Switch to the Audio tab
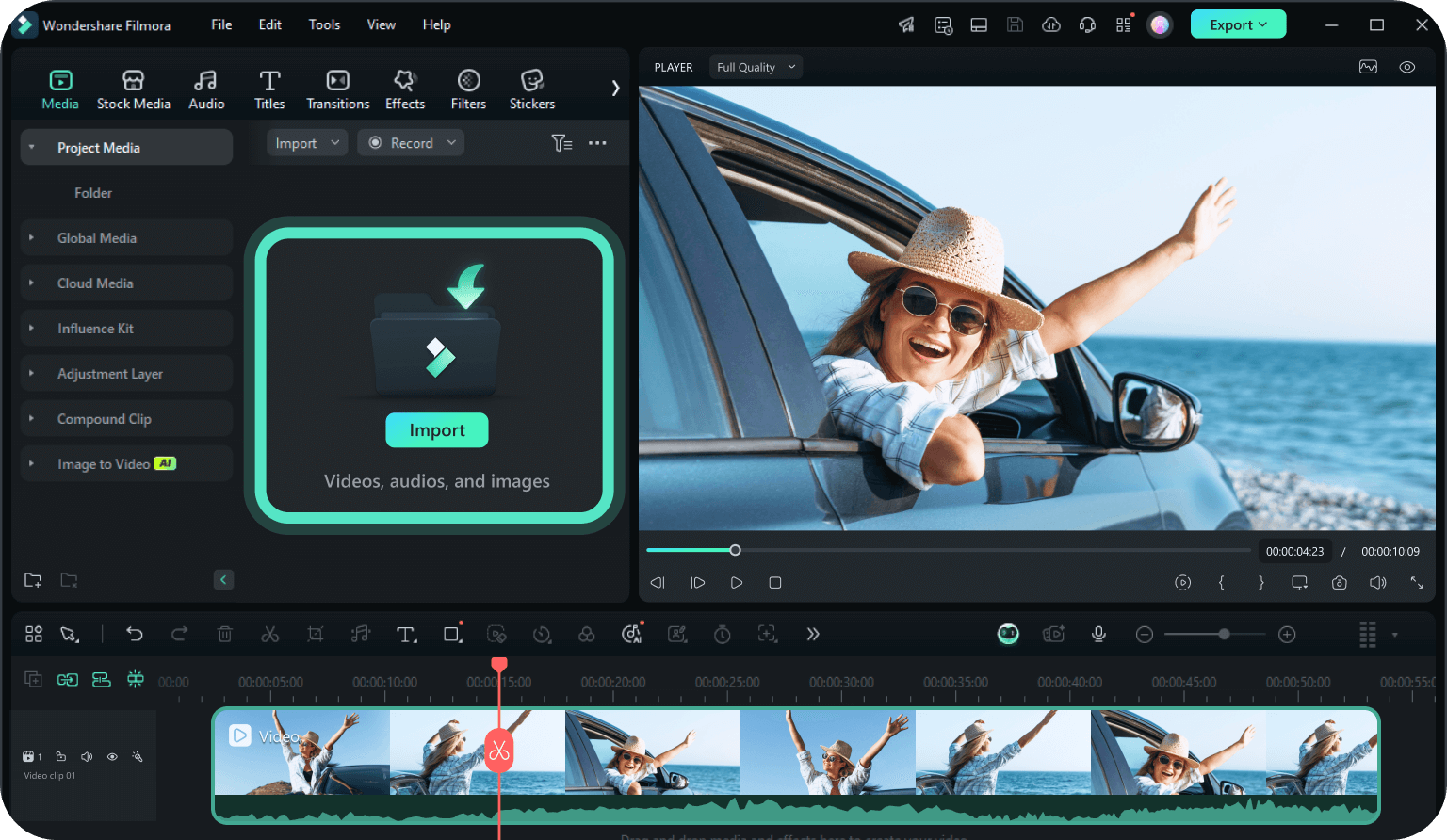This screenshot has width=1447, height=840. click(x=206, y=90)
